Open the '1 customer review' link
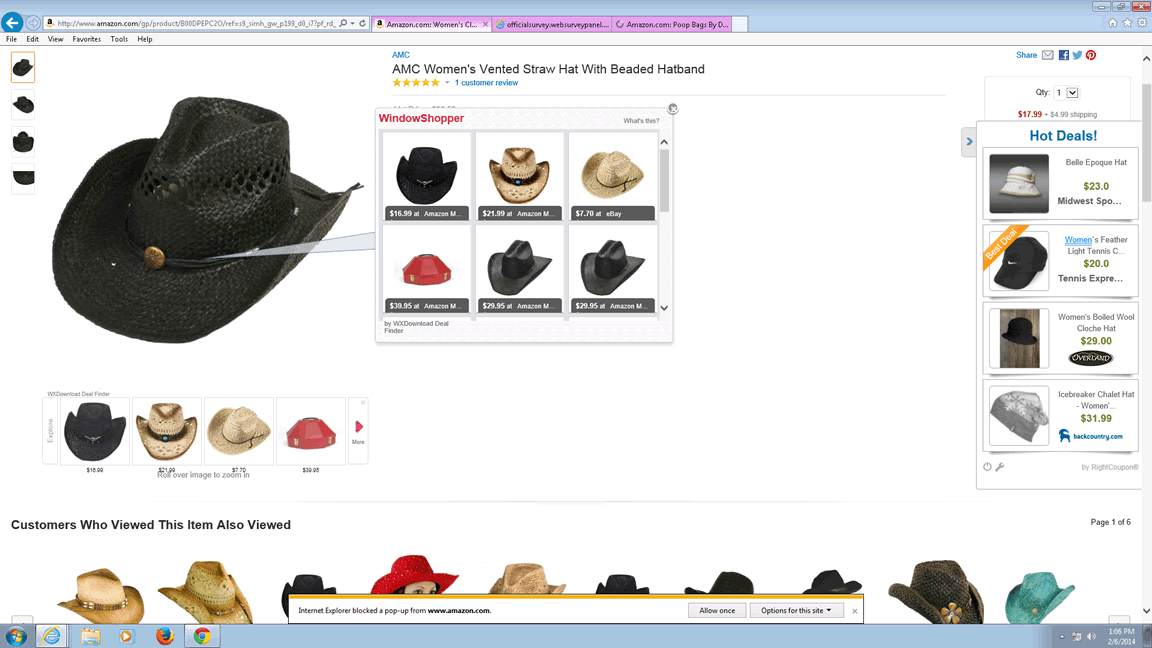1152x648 pixels. tap(486, 83)
